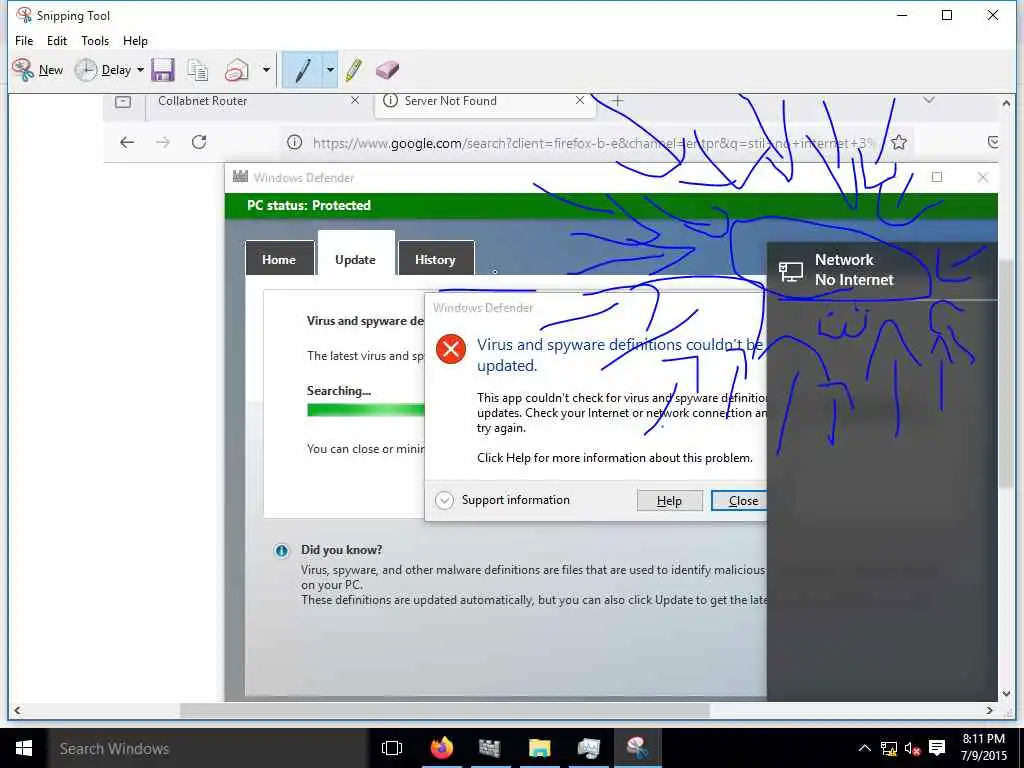Click the vertical scrollbar down arrow
This screenshot has width=1024, height=768.
point(1006,694)
